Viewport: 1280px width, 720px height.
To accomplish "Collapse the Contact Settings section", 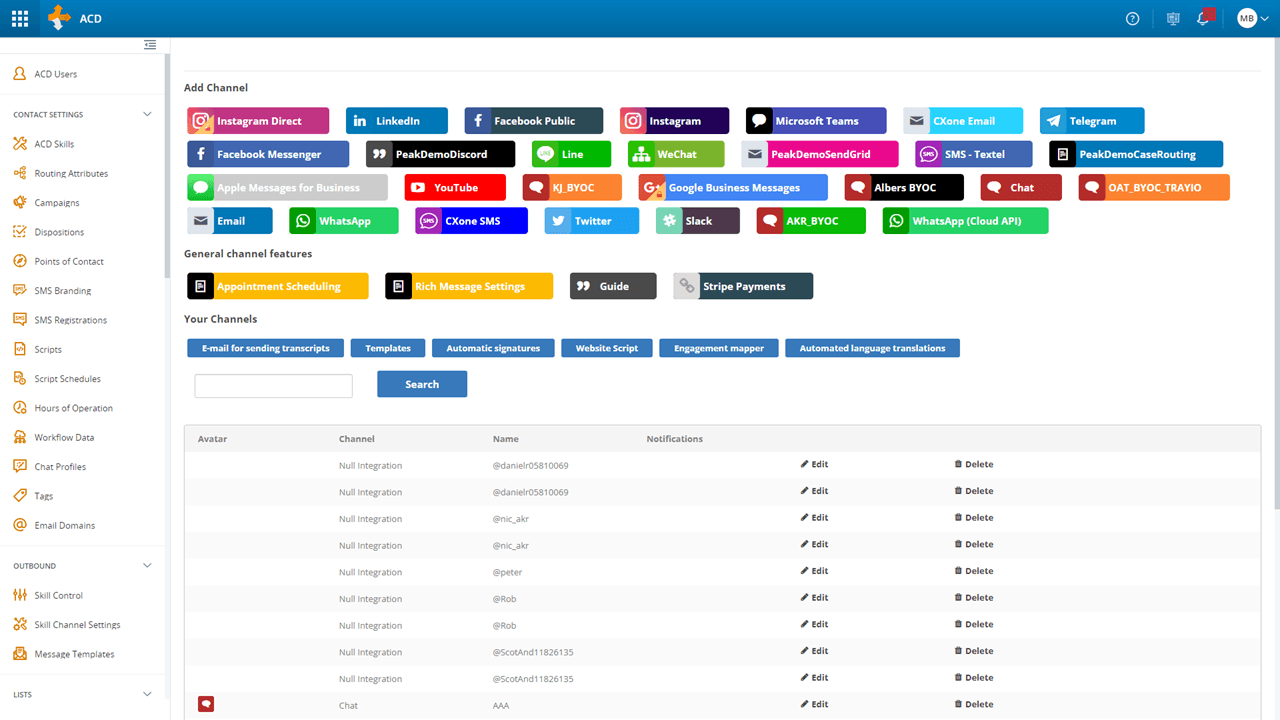I will click(147, 114).
